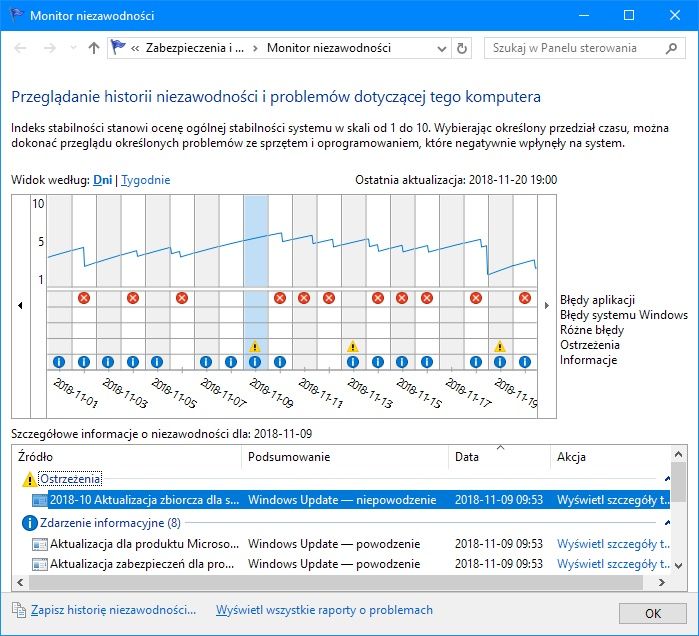Click the application error icon for 2018-11-02
The width and height of the screenshot is (699, 636).
pos(84,298)
